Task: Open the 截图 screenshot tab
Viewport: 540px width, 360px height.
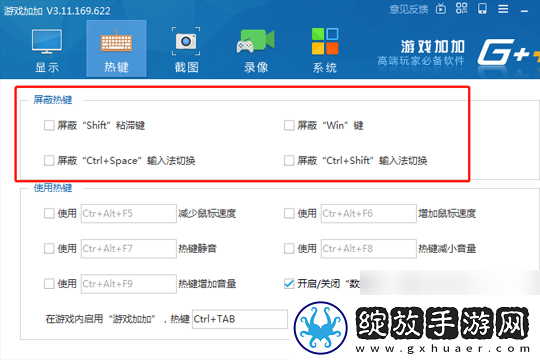Action: (x=186, y=51)
